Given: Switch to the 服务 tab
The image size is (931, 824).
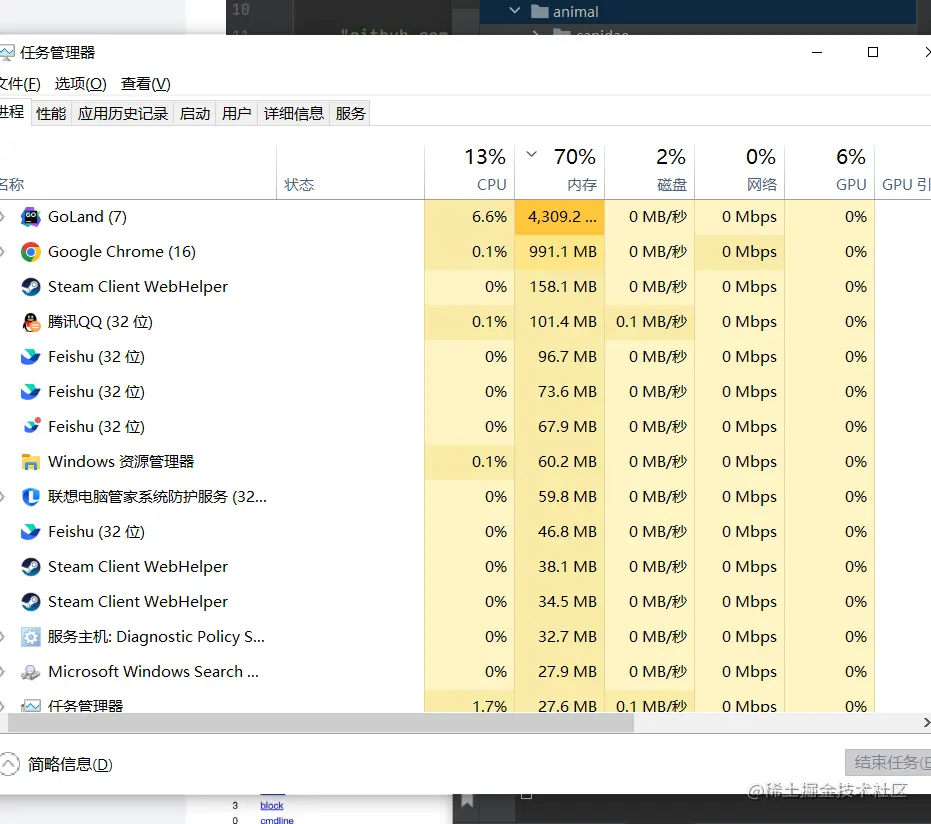Looking at the screenshot, I should [x=350, y=113].
